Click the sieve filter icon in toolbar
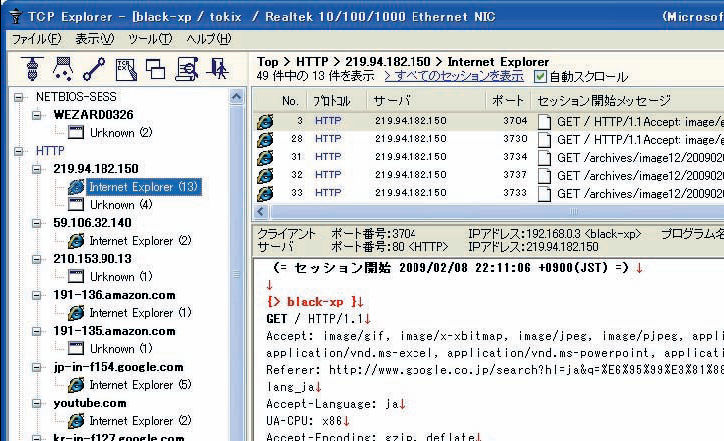This screenshot has height=441, width=724. tap(63, 69)
